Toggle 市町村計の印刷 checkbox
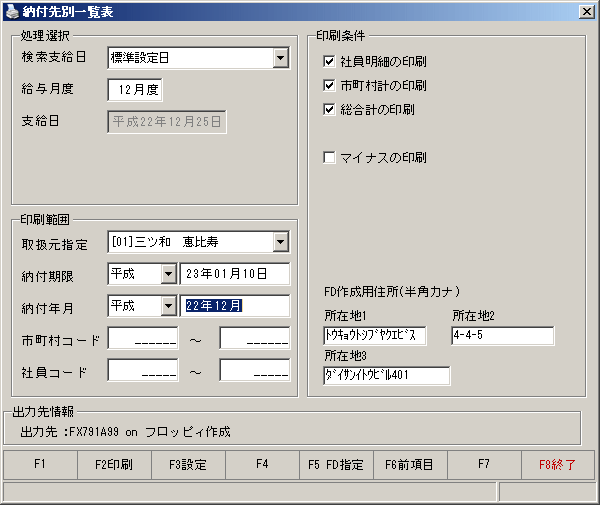The width and height of the screenshot is (600, 505). point(329,85)
